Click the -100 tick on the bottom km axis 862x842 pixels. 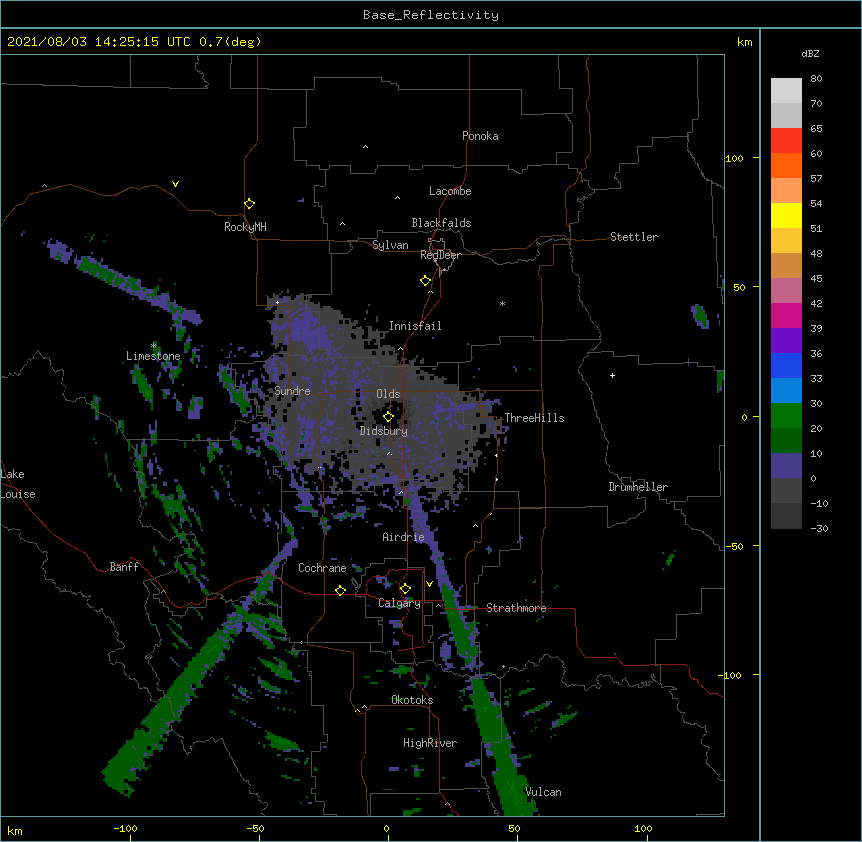point(125,829)
